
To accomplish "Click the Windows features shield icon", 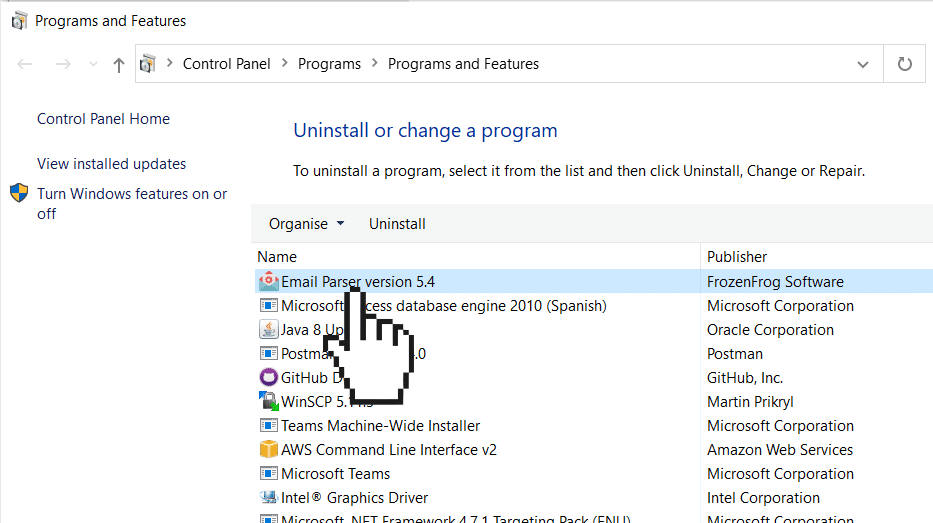I will pyautogui.click(x=19, y=193).
